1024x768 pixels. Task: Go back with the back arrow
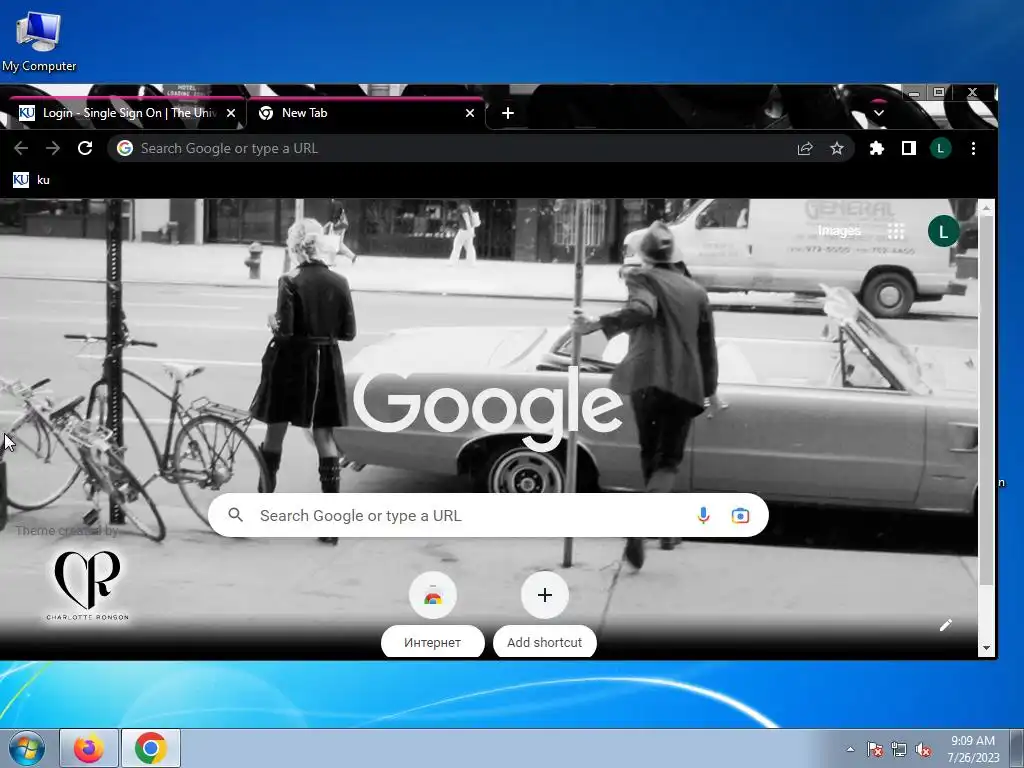pos(21,148)
